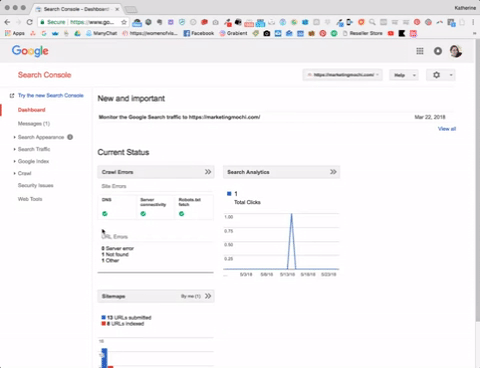Click Server connectivity green check status

click(x=143, y=214)
